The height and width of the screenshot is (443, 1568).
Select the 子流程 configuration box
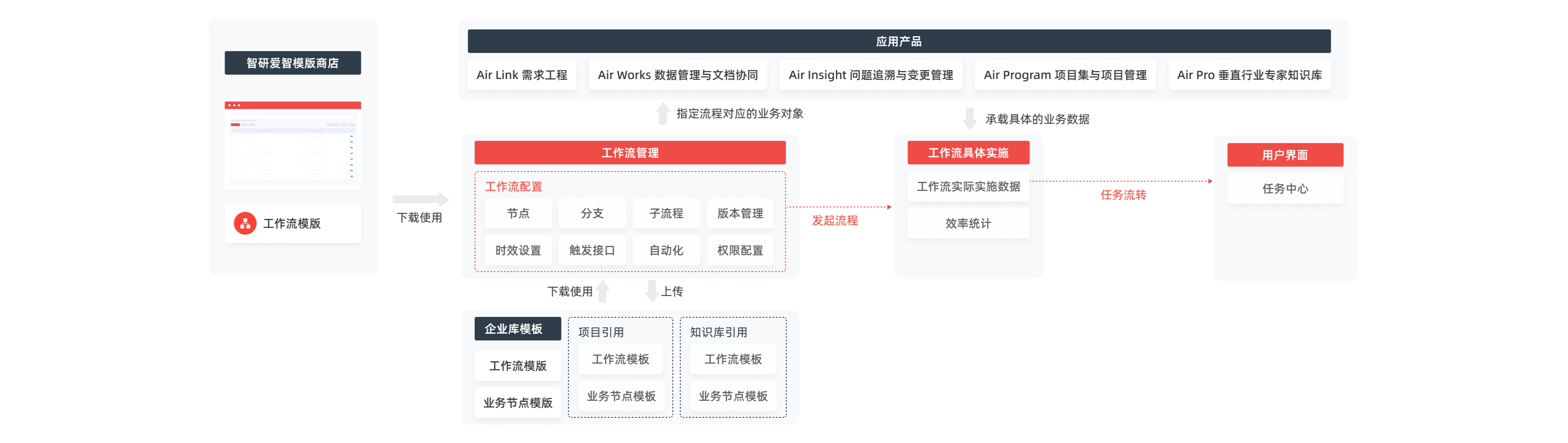(666, 213)
